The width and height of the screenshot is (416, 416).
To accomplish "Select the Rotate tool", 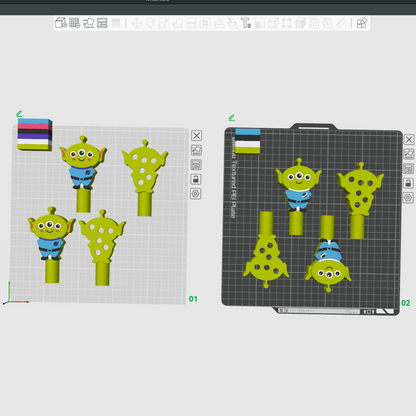I will tap(150, 23).
